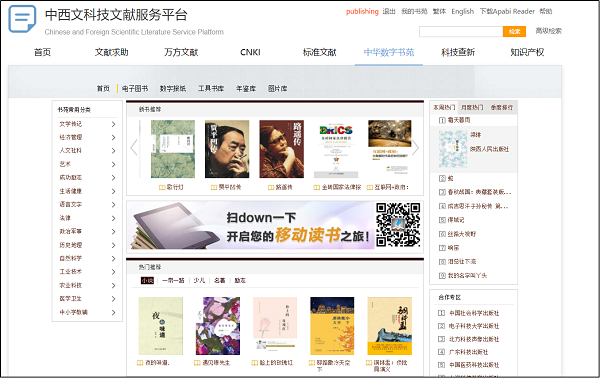Select the 月度热门 ranking tab
This screenshot has height=378, width=600.
472,108
